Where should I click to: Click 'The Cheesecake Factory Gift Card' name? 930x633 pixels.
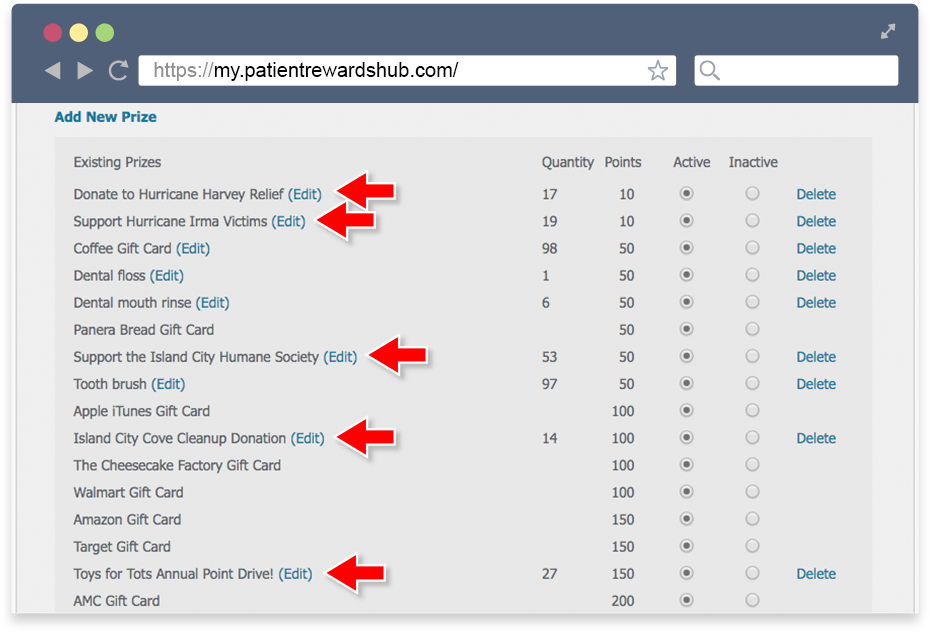(x=177, y=466)
